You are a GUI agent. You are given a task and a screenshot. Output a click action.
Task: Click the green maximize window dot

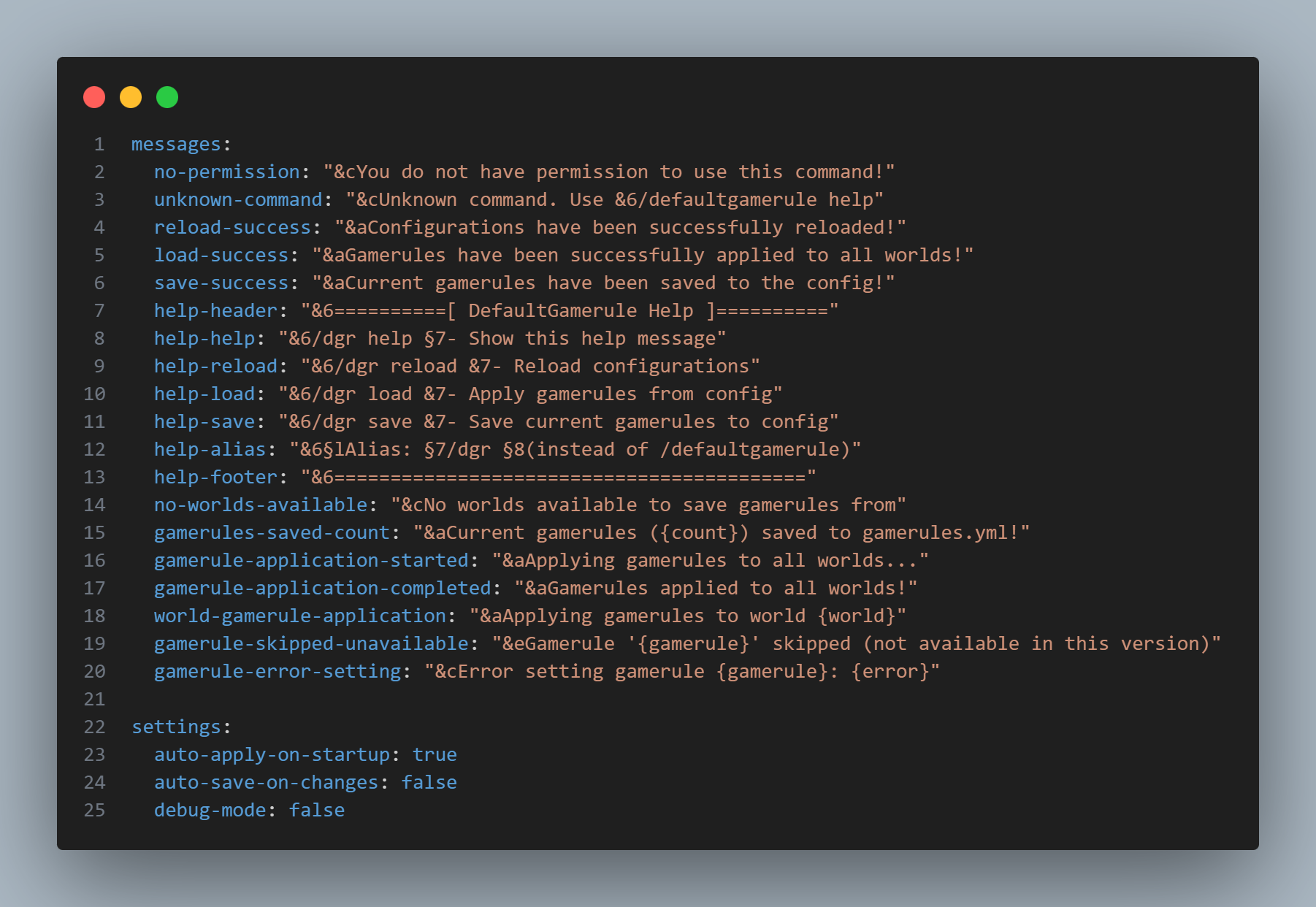click(x=167, y=97)
